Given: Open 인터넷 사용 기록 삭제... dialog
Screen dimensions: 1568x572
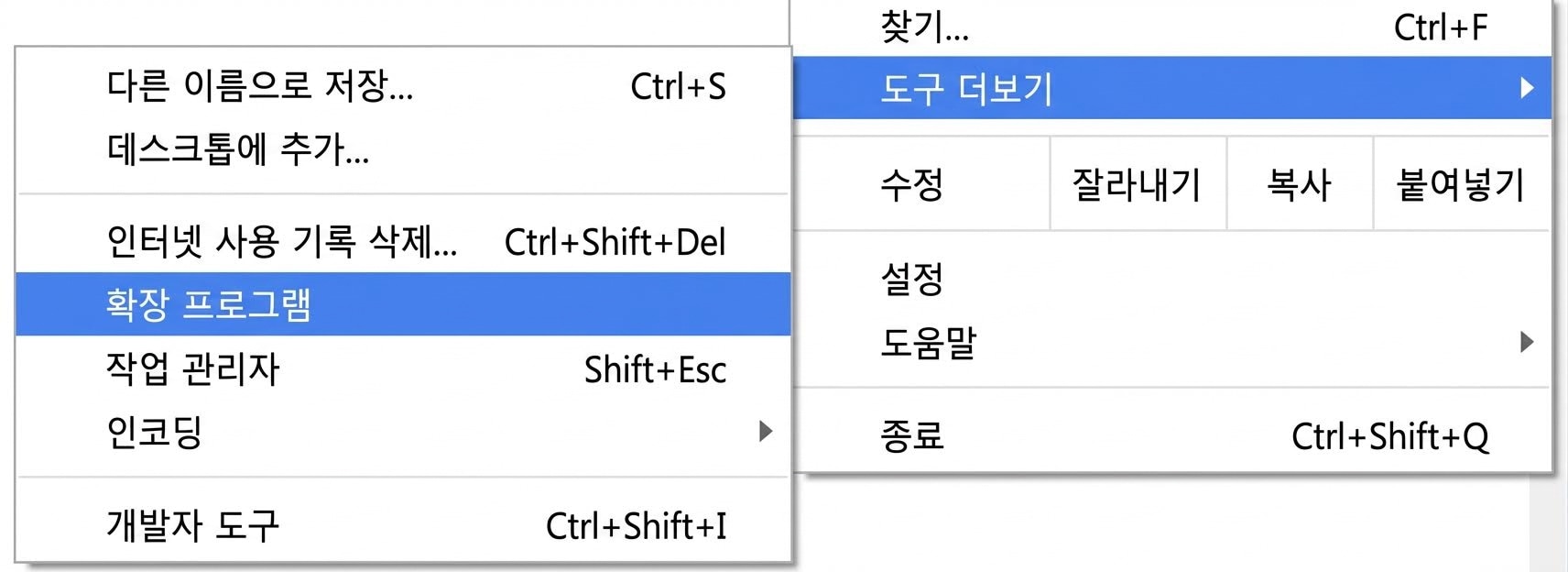Looking at the screenshot, I should (282, 242).
